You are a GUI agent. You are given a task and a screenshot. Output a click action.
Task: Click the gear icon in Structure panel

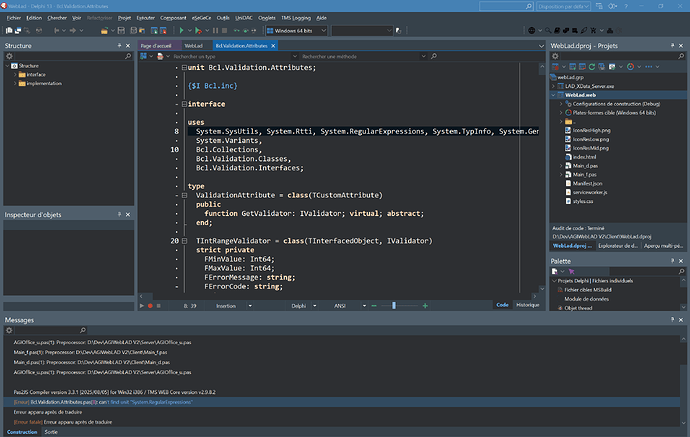click(x=9, y=56)
